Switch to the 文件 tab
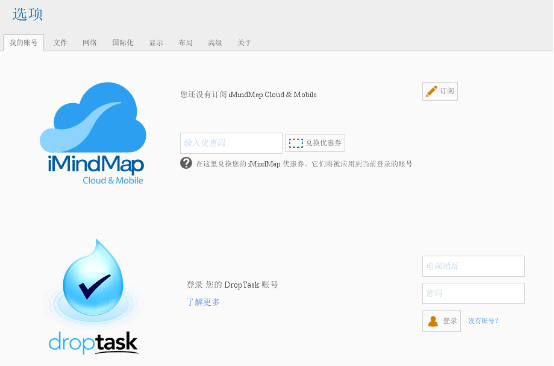 60,43
